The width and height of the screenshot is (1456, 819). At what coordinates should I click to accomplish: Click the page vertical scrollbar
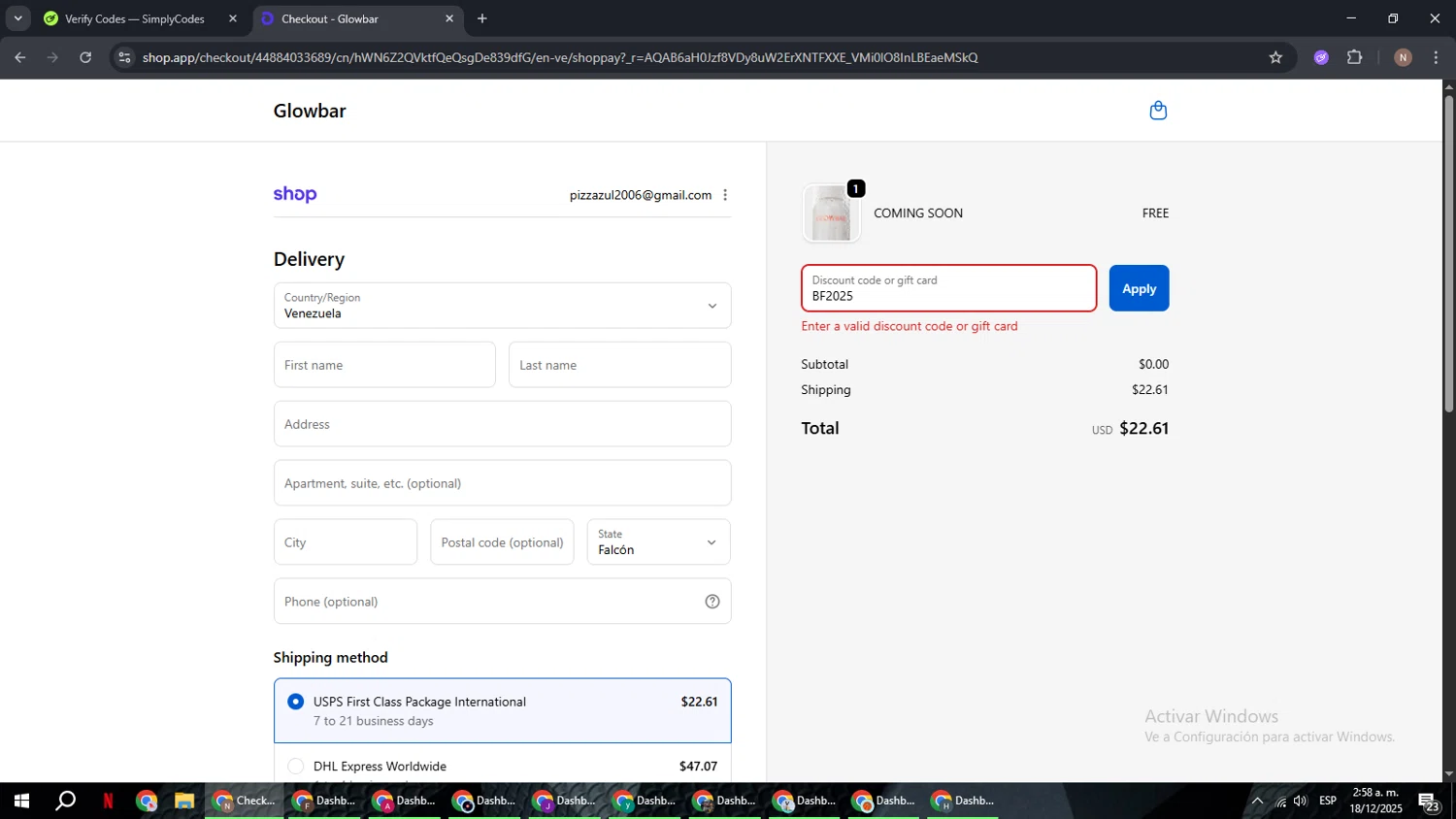[x=1448, y=252]
